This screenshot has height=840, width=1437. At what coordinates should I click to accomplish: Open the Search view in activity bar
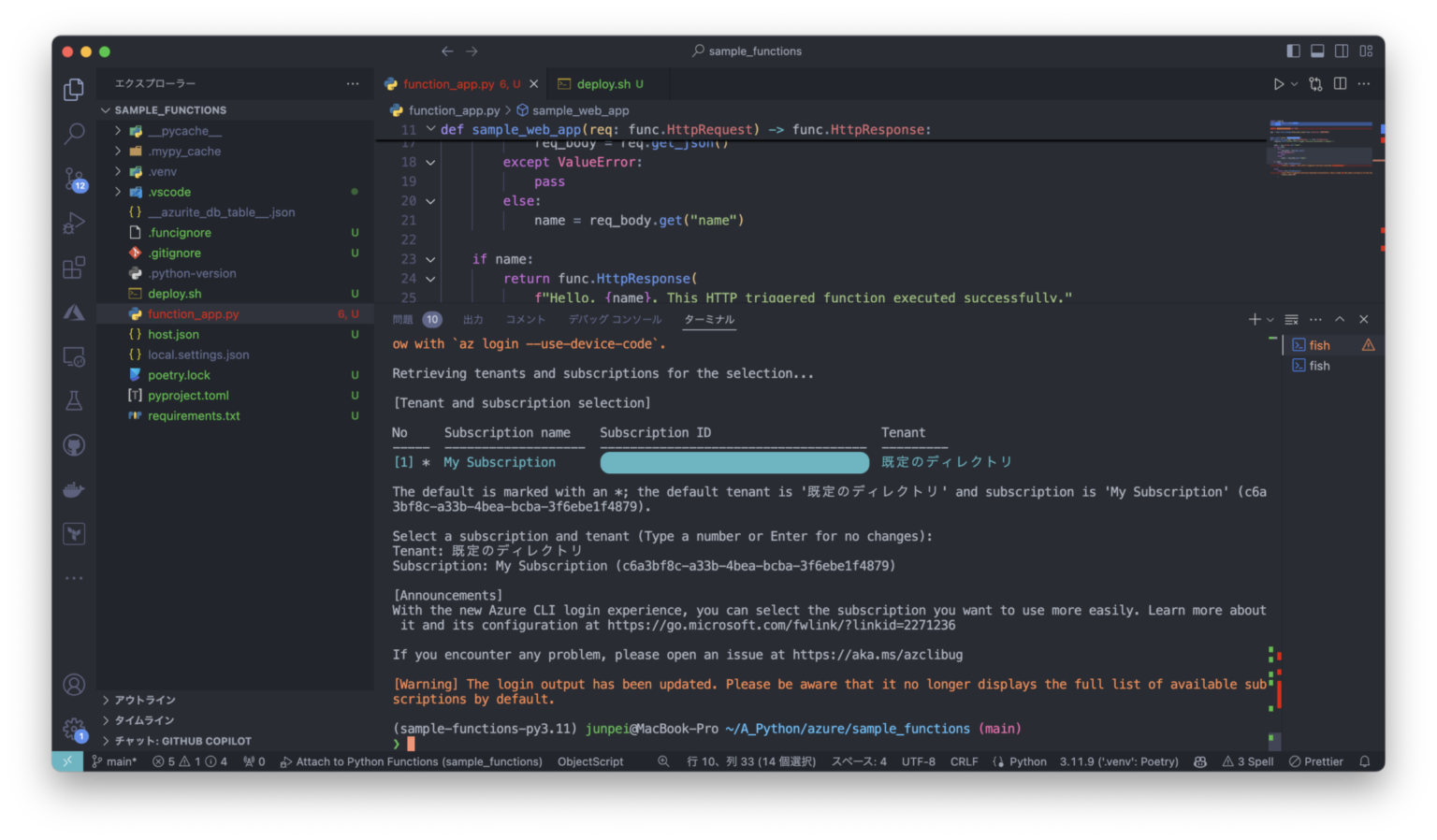(x=74, y=134)
